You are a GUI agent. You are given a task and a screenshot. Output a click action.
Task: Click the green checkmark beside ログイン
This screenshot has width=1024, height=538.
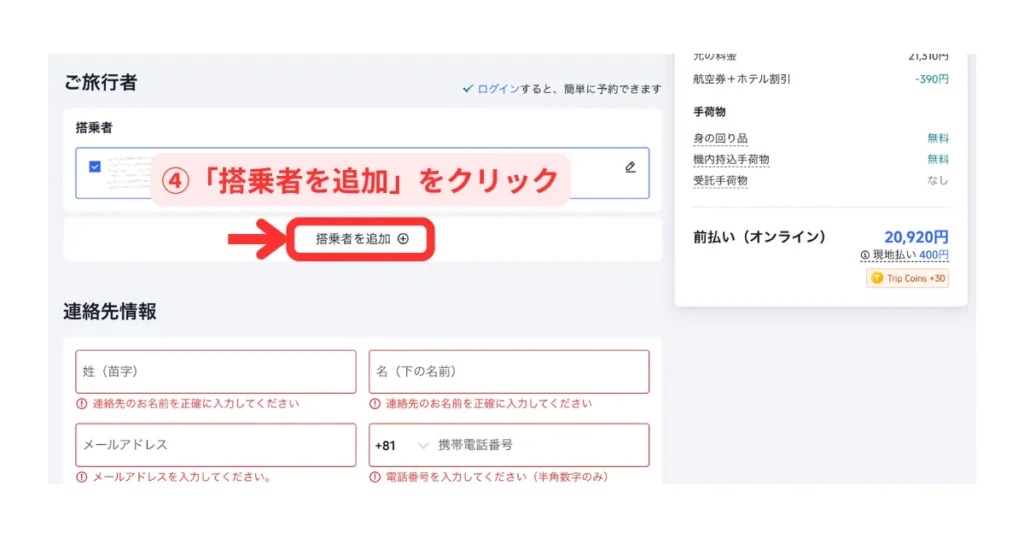(x=467, y=89)
